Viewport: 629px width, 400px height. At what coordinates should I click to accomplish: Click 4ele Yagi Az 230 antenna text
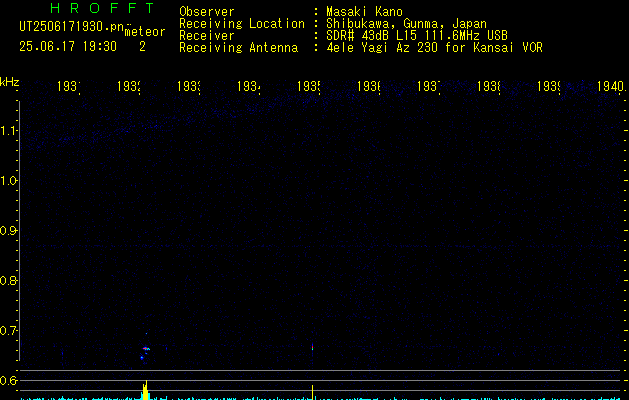(x=434, y=48)
